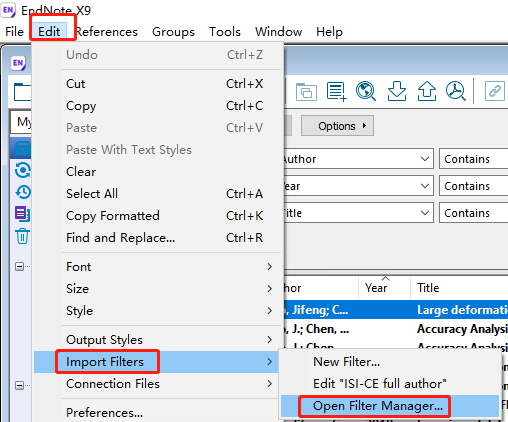Expand the Connection Files submenu
Viewport: 508px width, 422px height.
point(157,384)
